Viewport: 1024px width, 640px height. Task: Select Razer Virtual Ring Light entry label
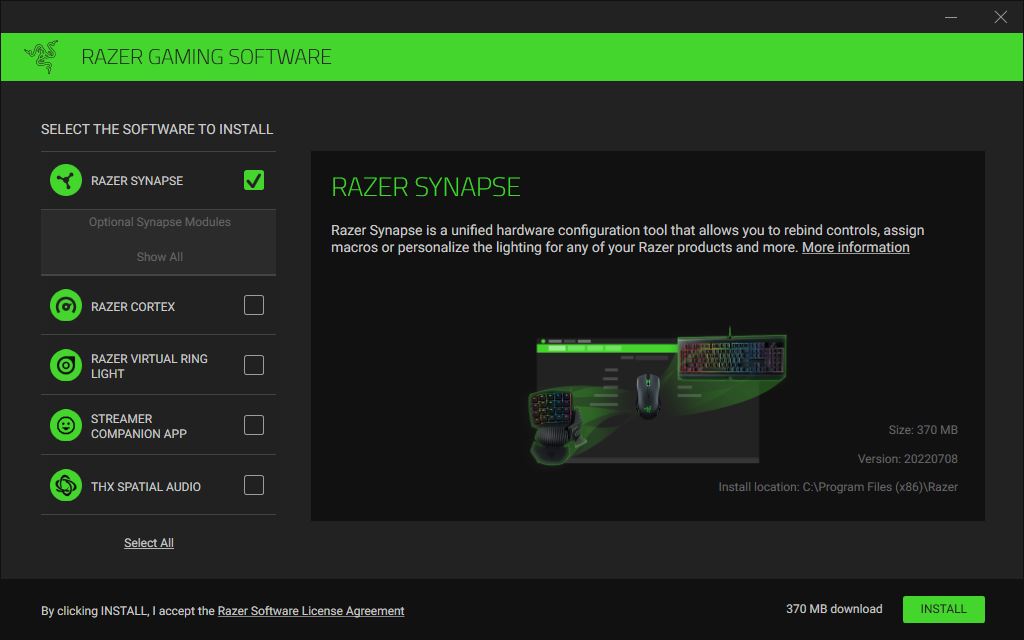[149, 366]
